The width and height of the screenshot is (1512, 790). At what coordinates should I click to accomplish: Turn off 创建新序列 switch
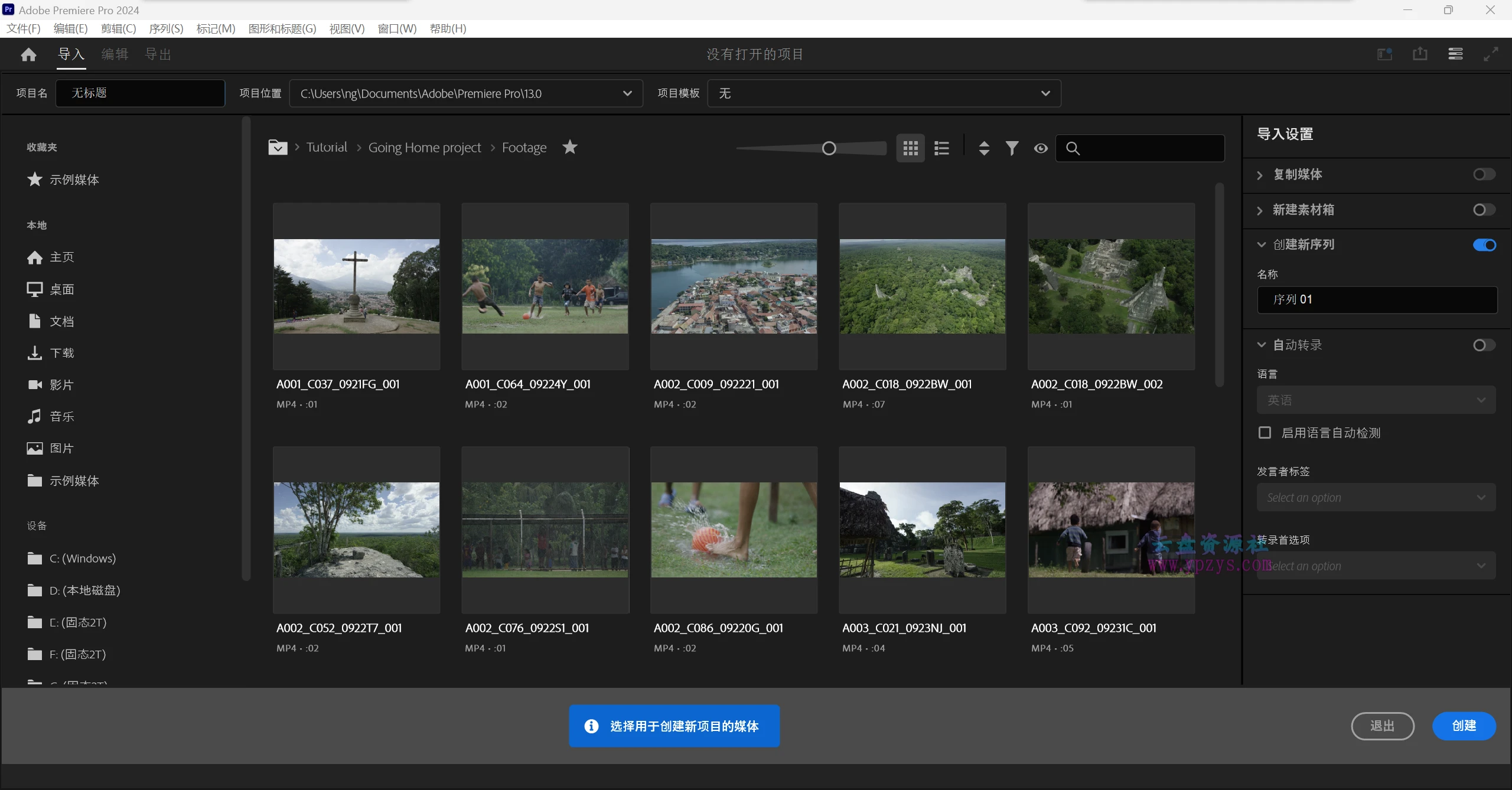coord(1484,245)
